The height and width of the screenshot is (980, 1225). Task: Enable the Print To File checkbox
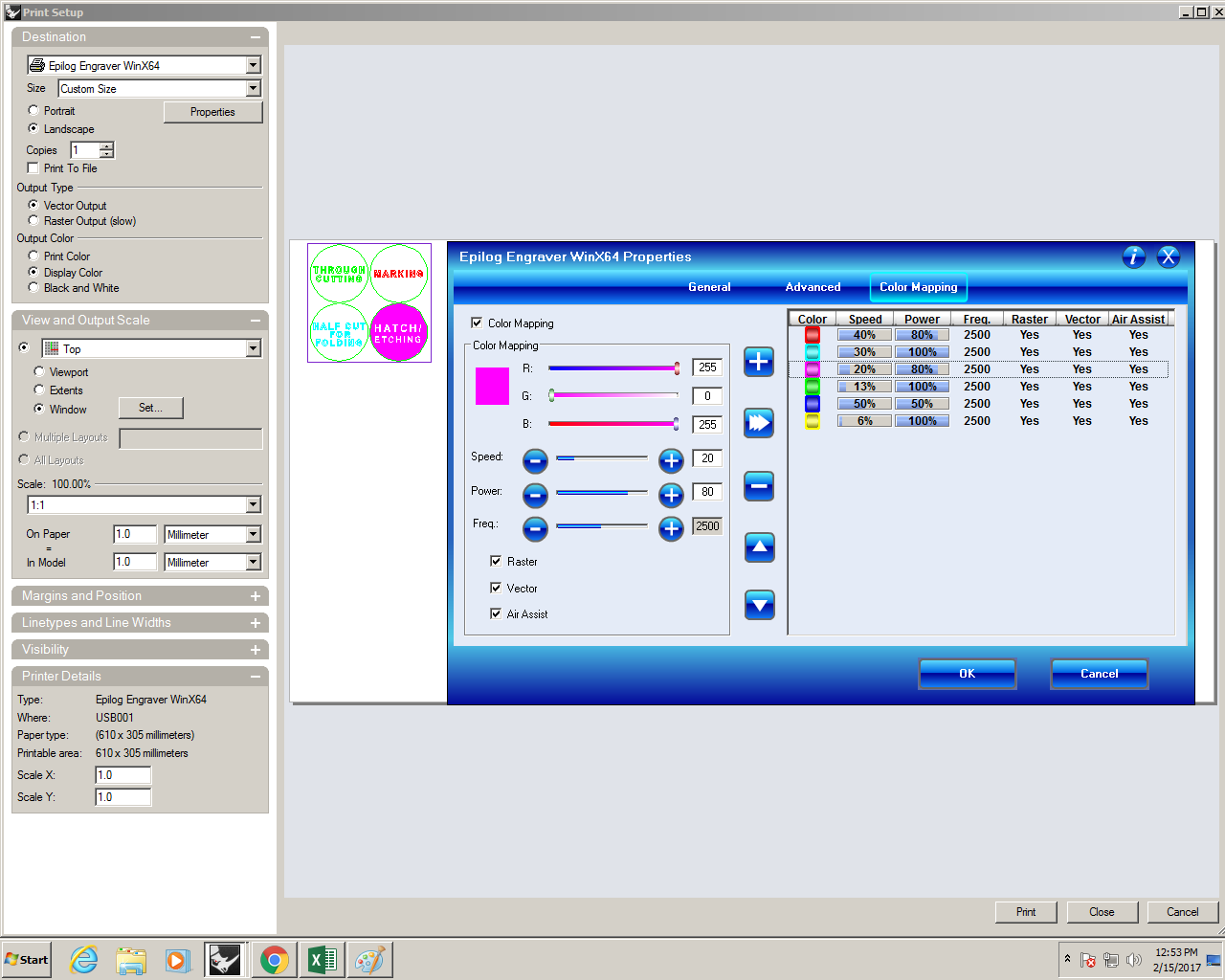point(33,167)
